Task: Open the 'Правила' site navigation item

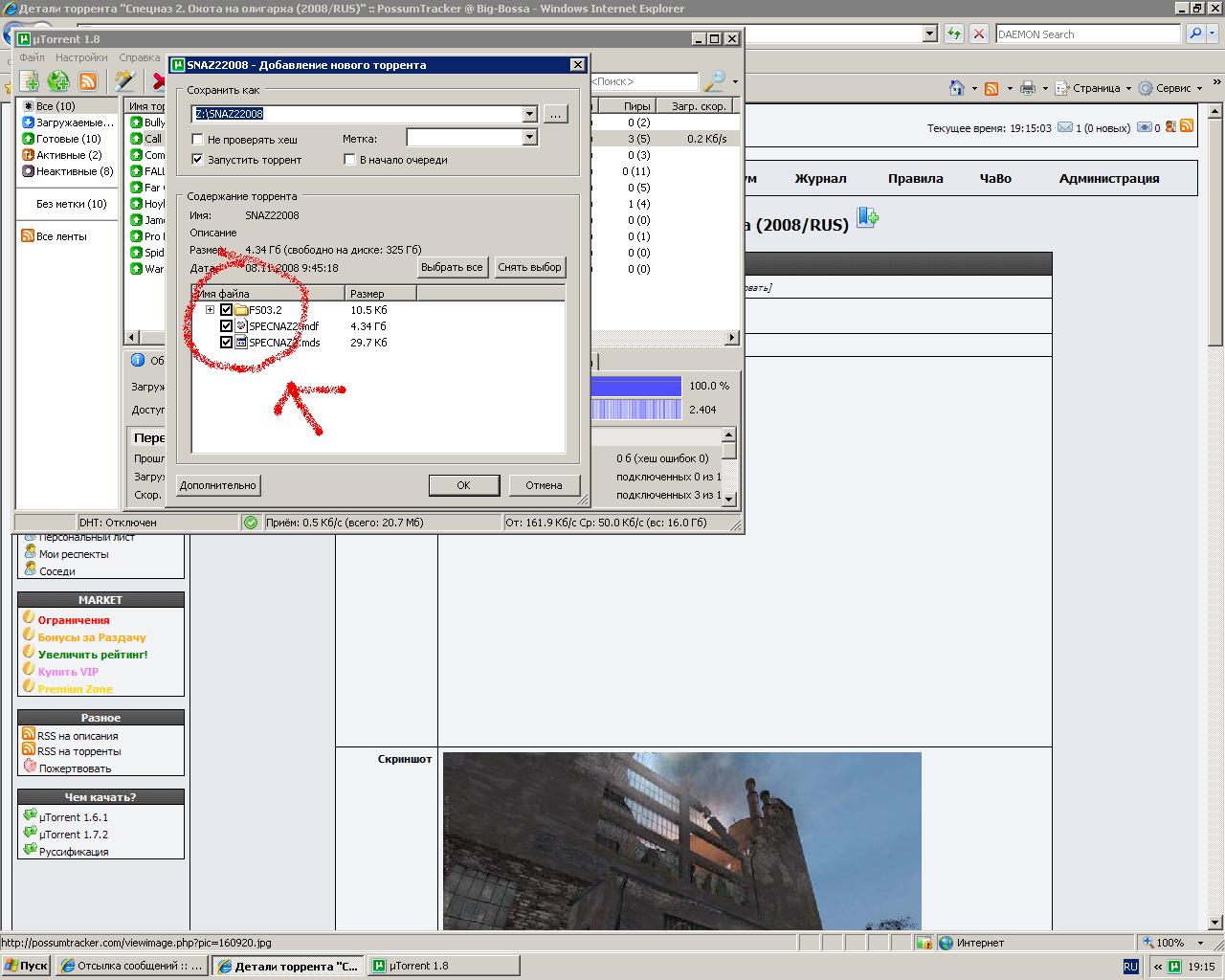Action: [915, 178]
